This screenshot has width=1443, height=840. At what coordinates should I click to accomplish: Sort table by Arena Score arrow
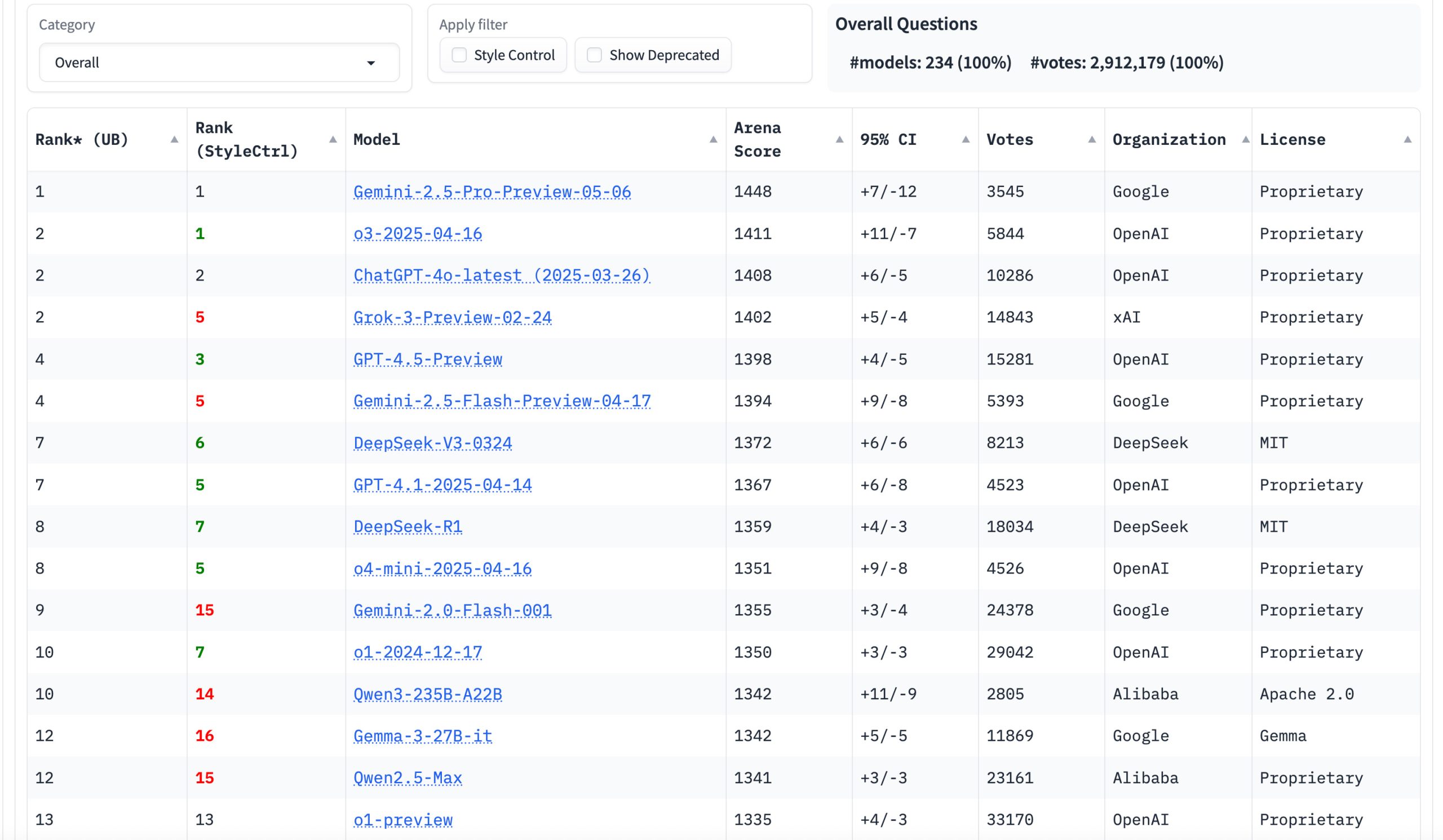[x=839, y=140]
